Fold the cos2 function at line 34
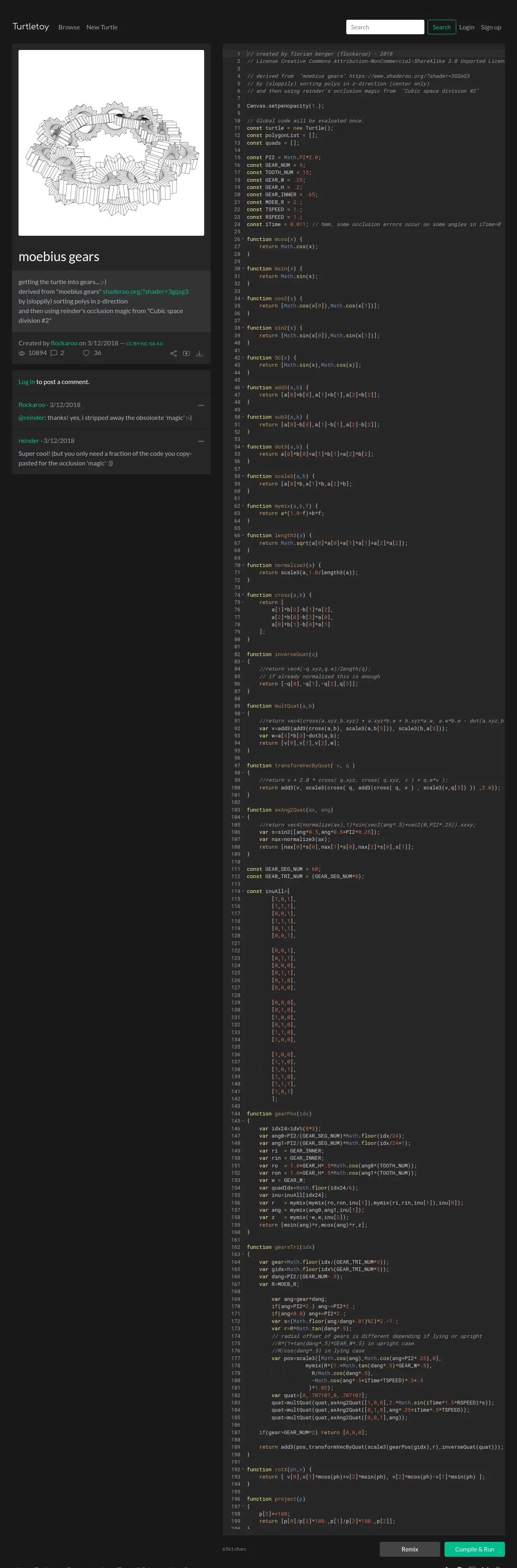Viewport: 517px width, 1568px height. [243, 299]
